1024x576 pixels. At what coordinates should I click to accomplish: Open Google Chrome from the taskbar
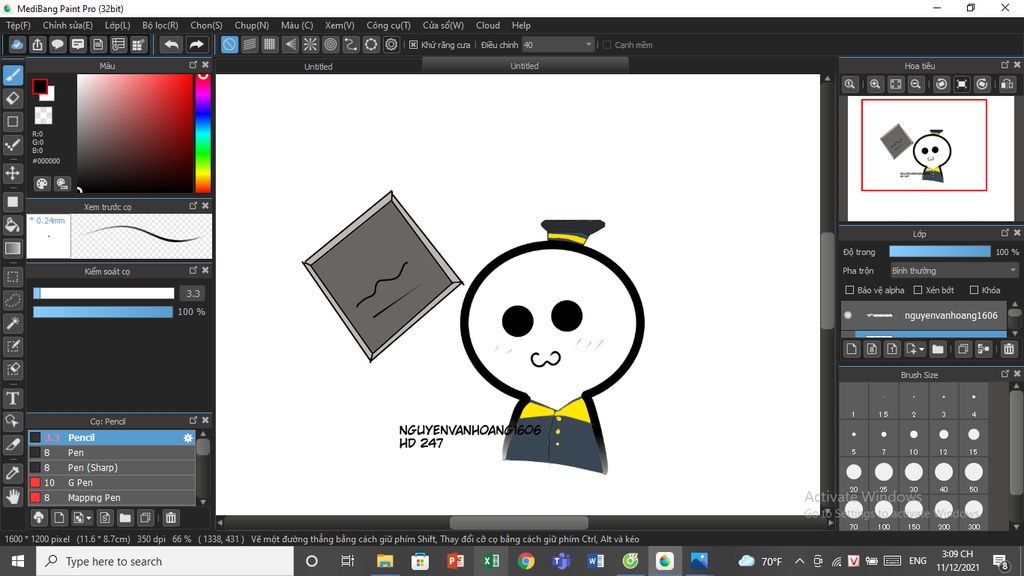[526, 561]
